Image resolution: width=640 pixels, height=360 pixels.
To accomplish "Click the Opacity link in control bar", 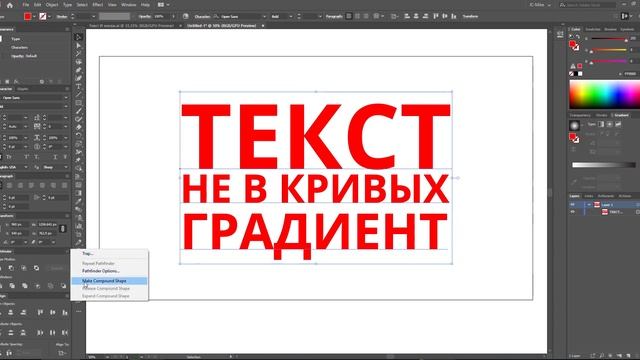I will point(144,16).
